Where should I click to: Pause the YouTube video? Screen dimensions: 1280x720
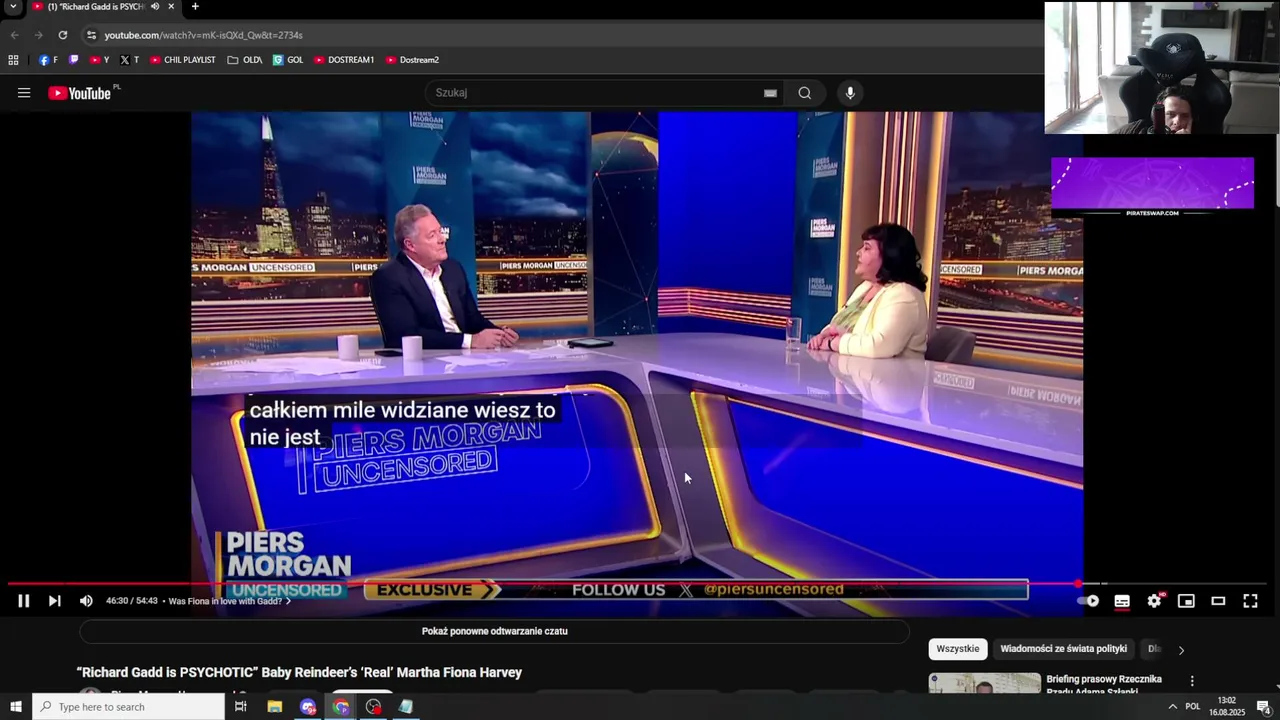tap(23, 601)
